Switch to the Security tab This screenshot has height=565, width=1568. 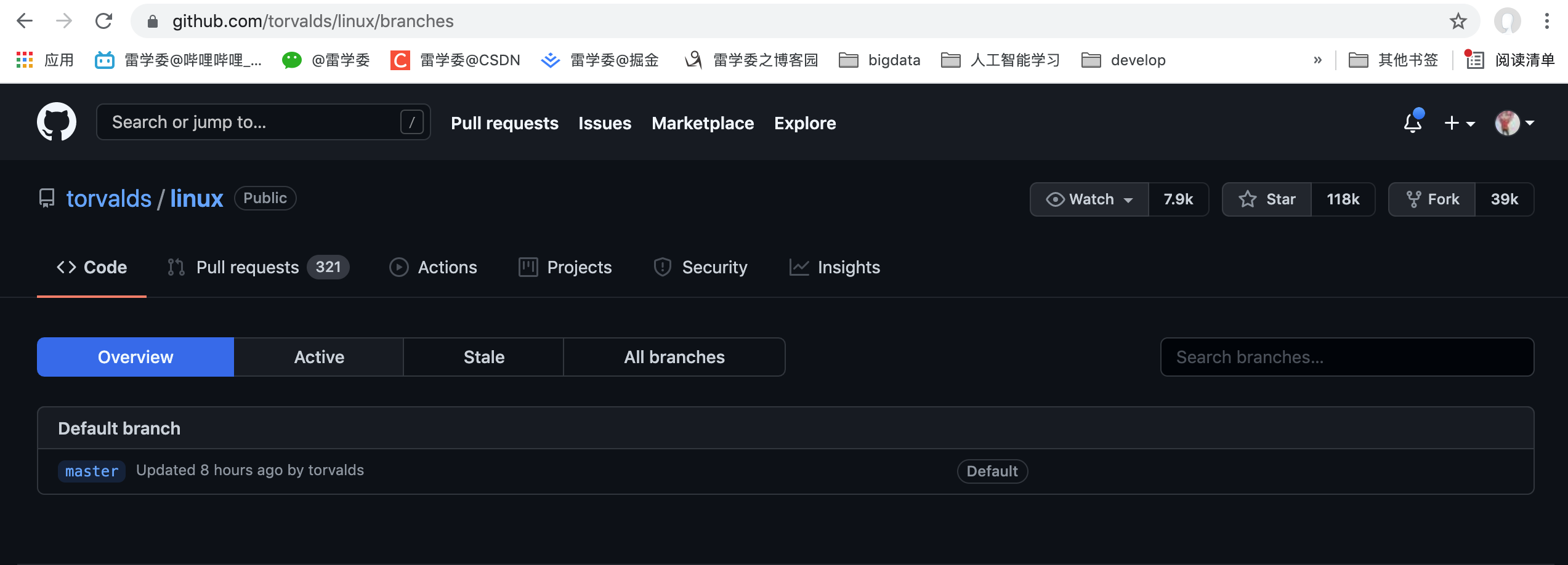(x=700, y=267)
